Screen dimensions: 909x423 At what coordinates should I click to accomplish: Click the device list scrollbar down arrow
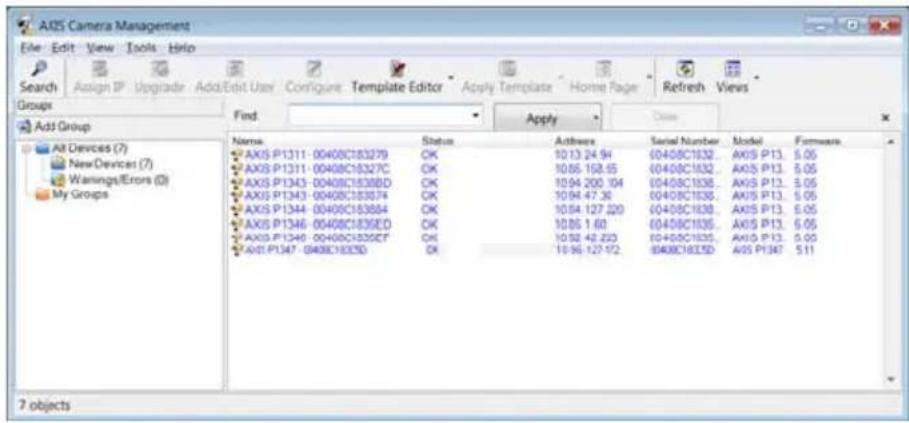[889, 378]
